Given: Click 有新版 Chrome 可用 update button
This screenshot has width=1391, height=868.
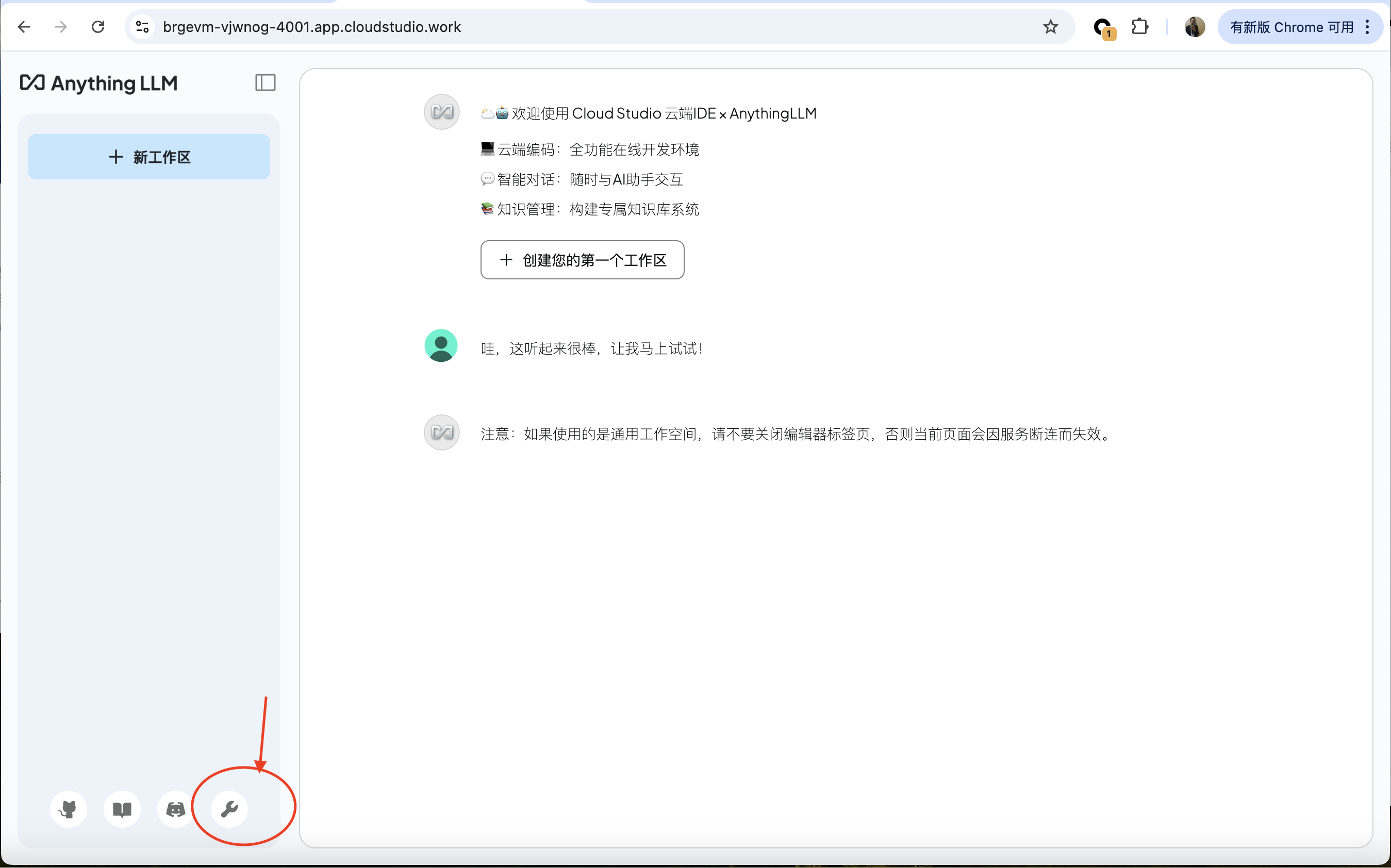Looking at the screenshot, I should coord(1291,27).
